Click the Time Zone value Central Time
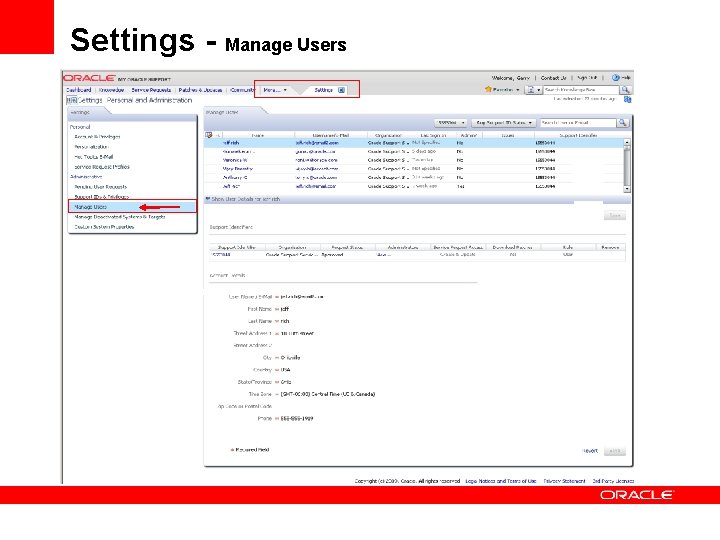The height and width of the screenshot is (540, 720). click(328, 394)
